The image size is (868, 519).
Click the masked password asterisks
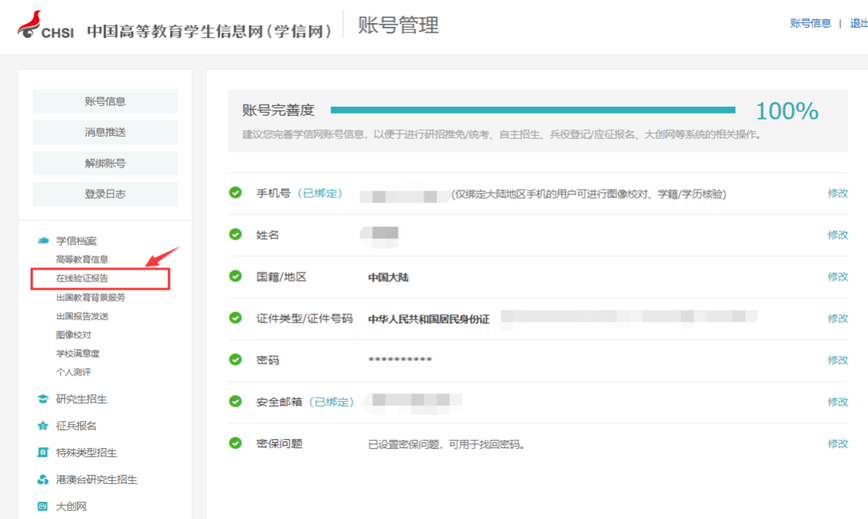click(x=400, y=360)
